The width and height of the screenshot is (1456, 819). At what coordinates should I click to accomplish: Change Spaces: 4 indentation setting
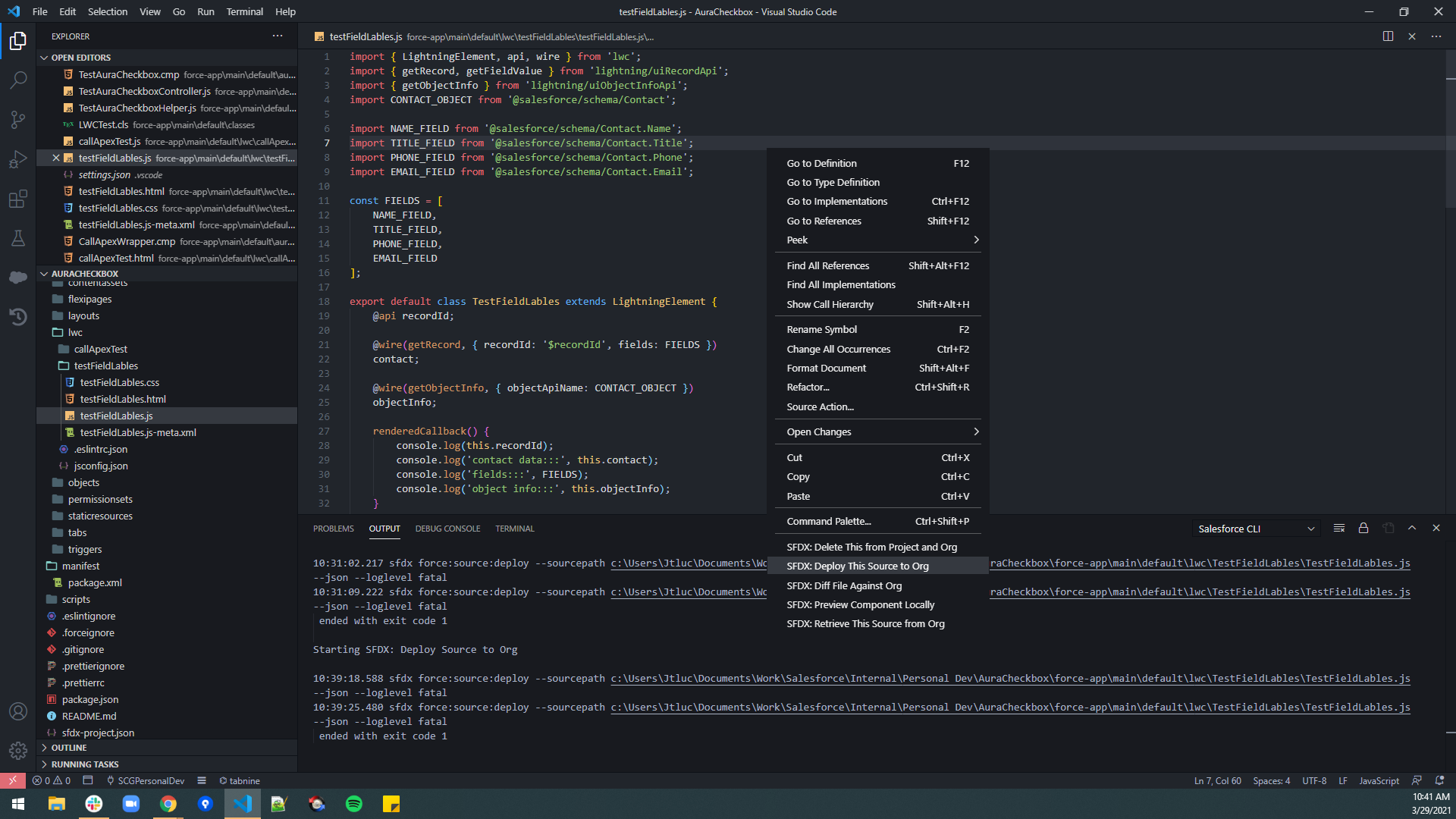click(x=1271, y=780)
